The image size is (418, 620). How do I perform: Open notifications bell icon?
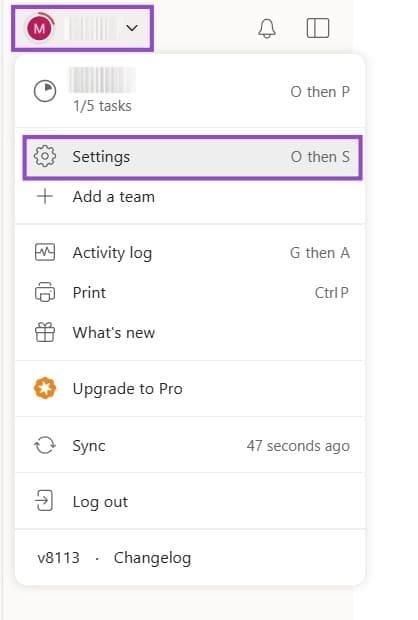click(267, 28)
